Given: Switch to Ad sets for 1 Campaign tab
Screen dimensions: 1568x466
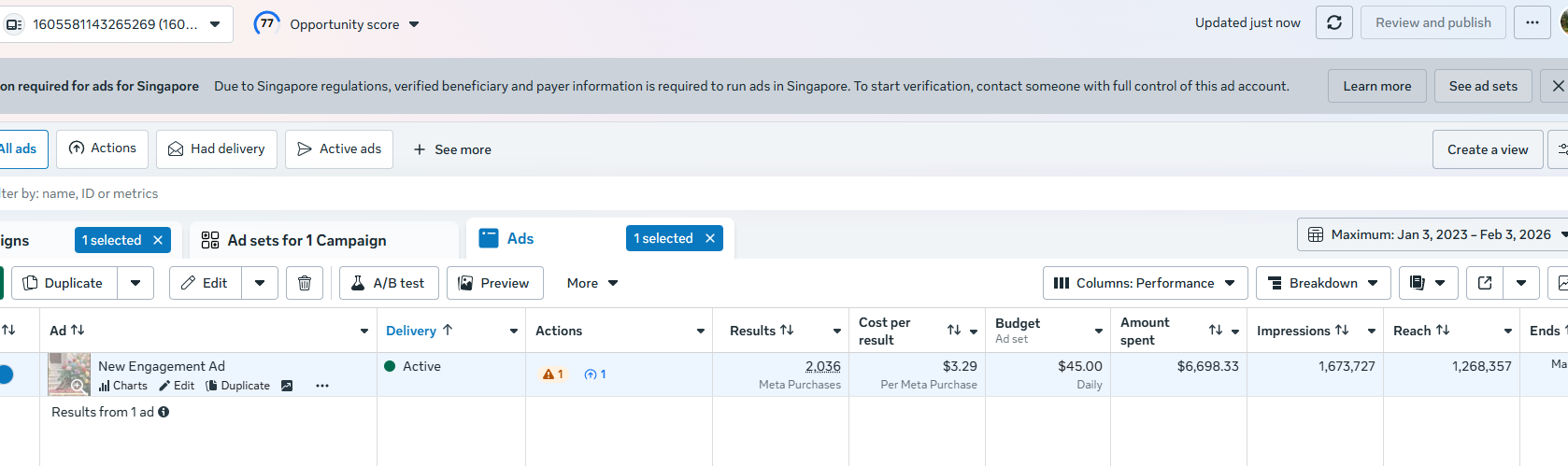Looking at the screenshot, I should [306, 240].
